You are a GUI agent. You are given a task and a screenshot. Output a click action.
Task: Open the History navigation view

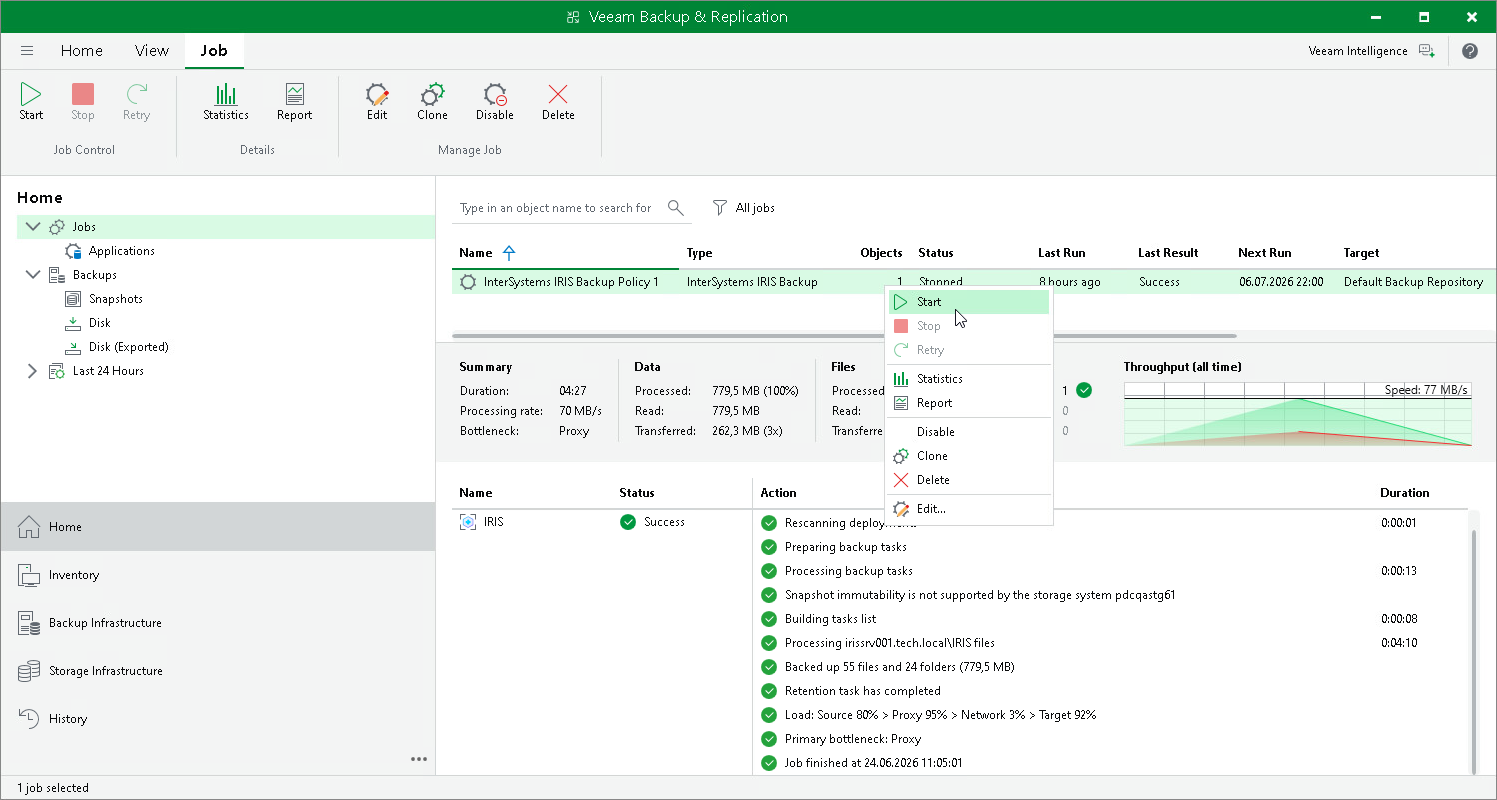pos(218,719)
